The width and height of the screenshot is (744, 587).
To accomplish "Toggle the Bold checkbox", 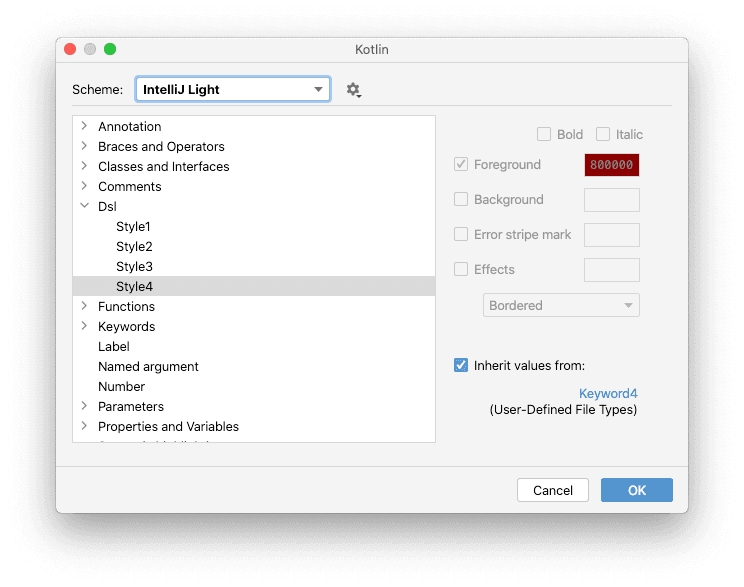I will (x=544, y=134).
